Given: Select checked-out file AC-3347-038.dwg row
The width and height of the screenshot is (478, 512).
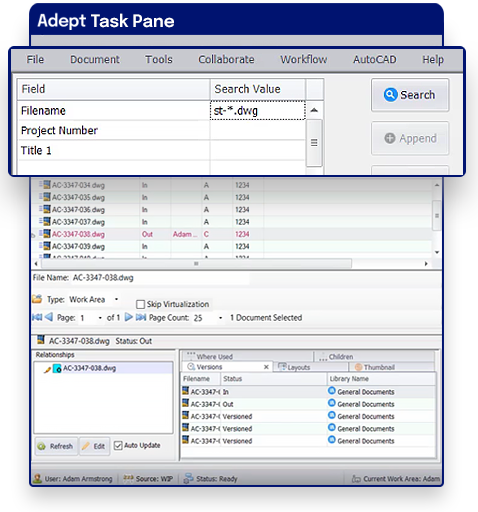Looking at the screenshot, I should pos(231,234).
